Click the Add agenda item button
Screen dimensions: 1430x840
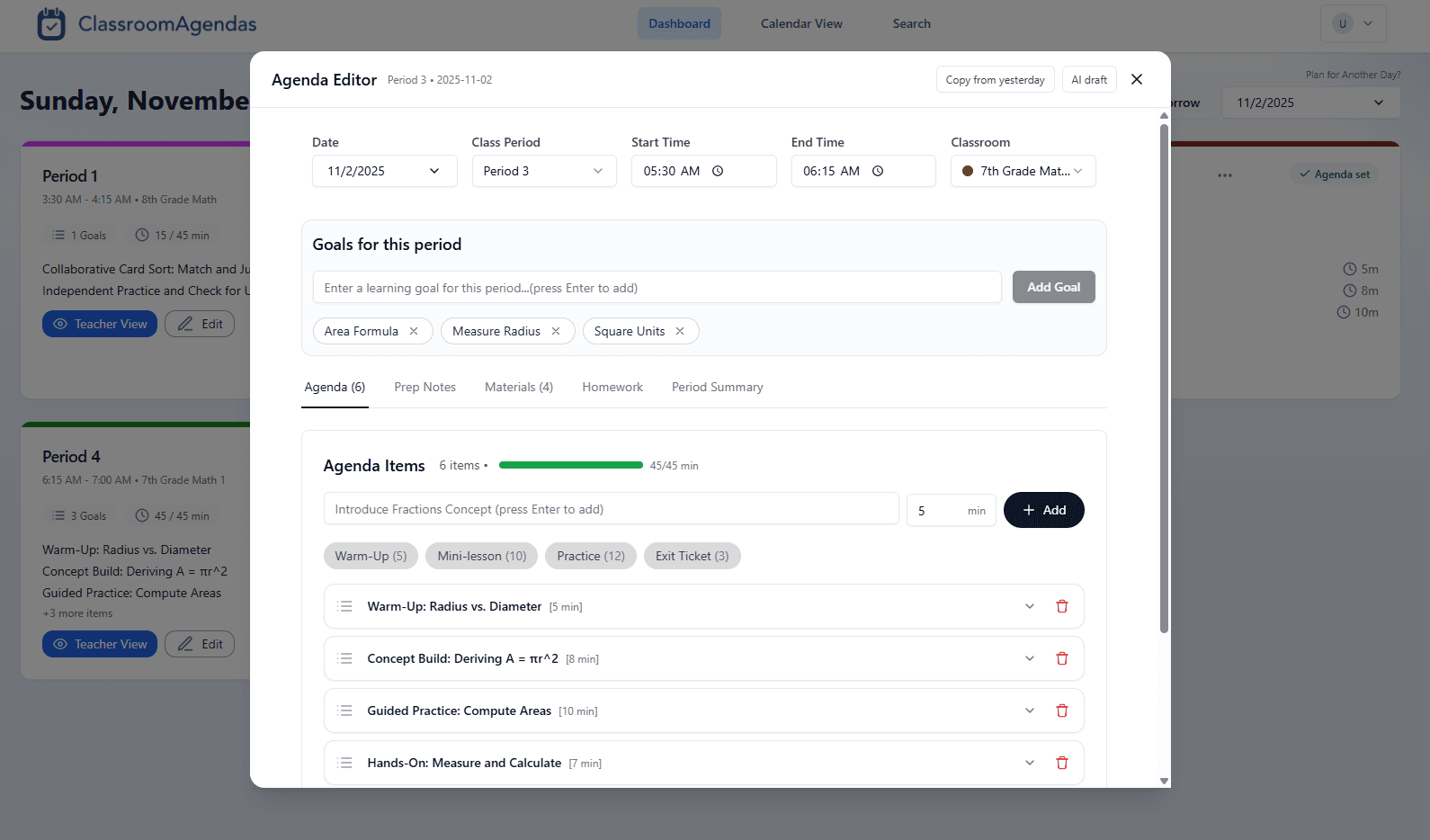(x=1043, y=510)
